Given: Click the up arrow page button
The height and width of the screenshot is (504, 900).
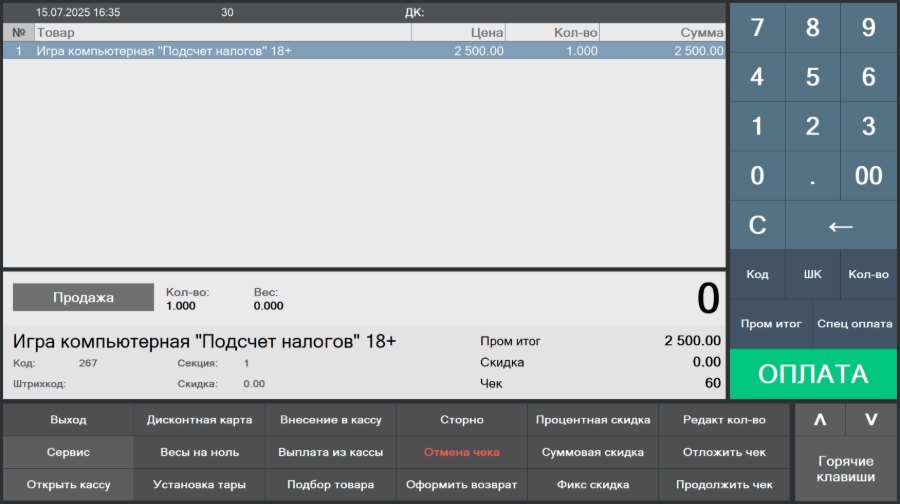Looking at the screenshot, I should [x=820, y=420].
